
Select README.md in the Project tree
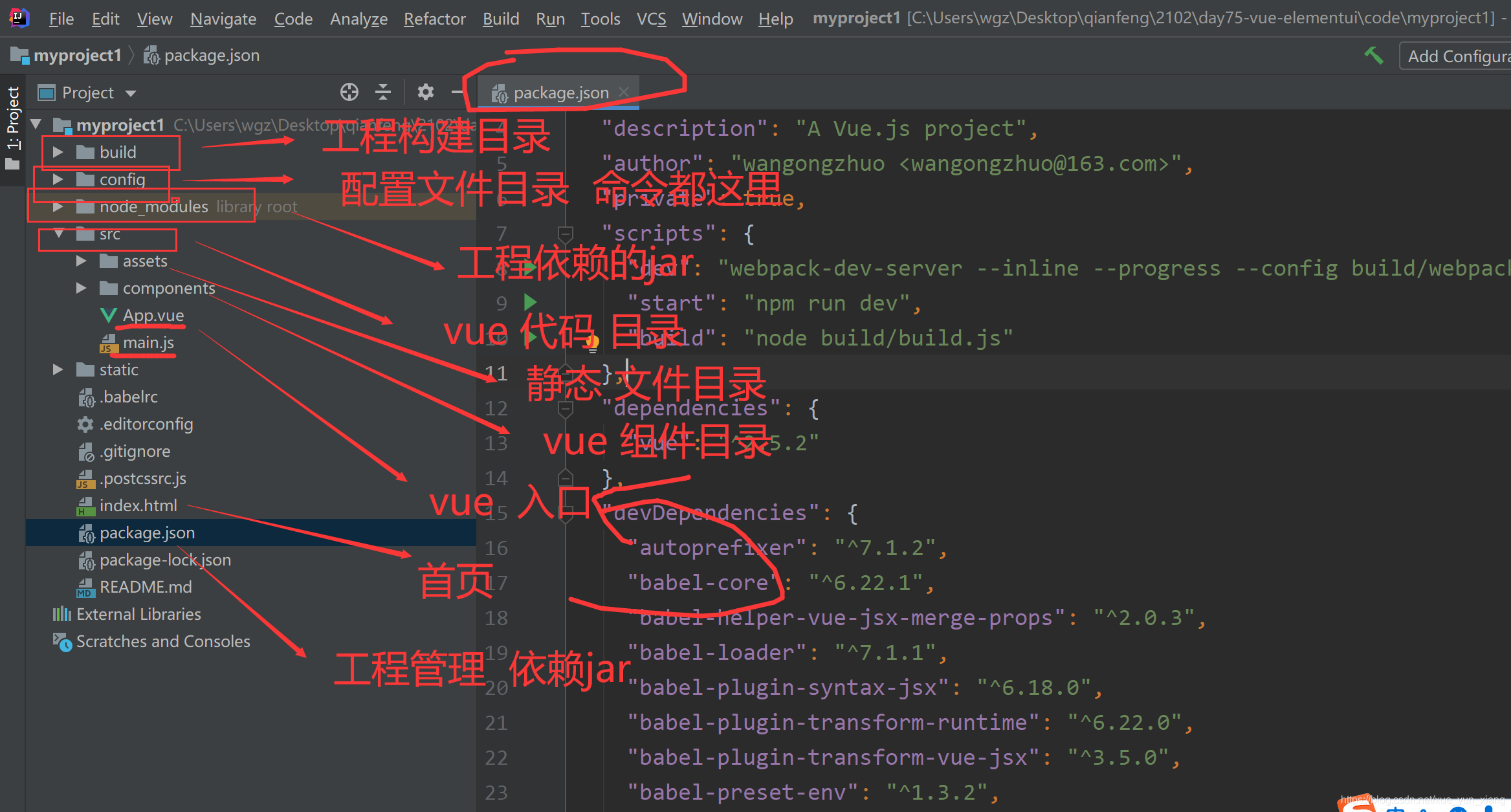tap(145, 587)
